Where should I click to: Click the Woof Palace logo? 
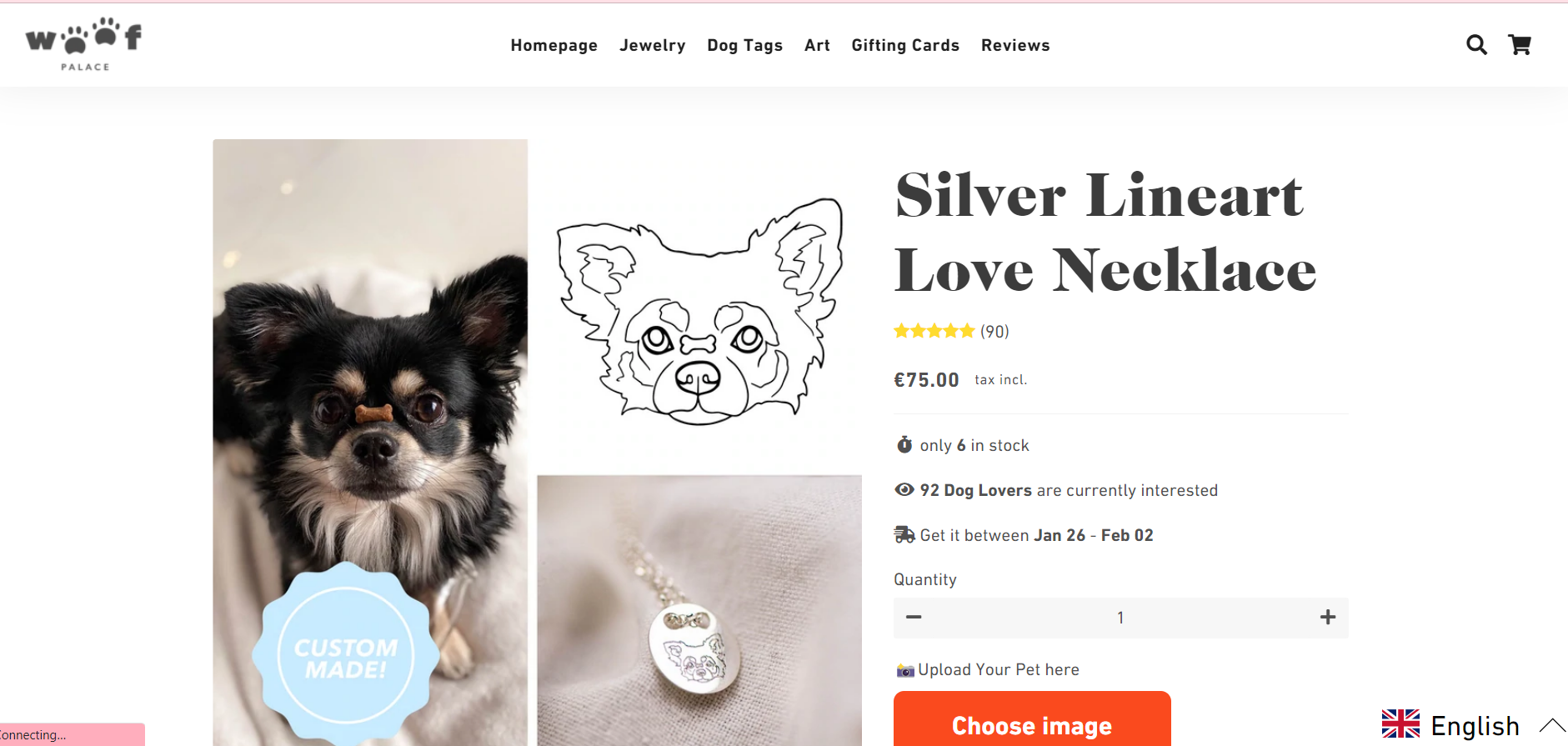click(x=84, y=44)
